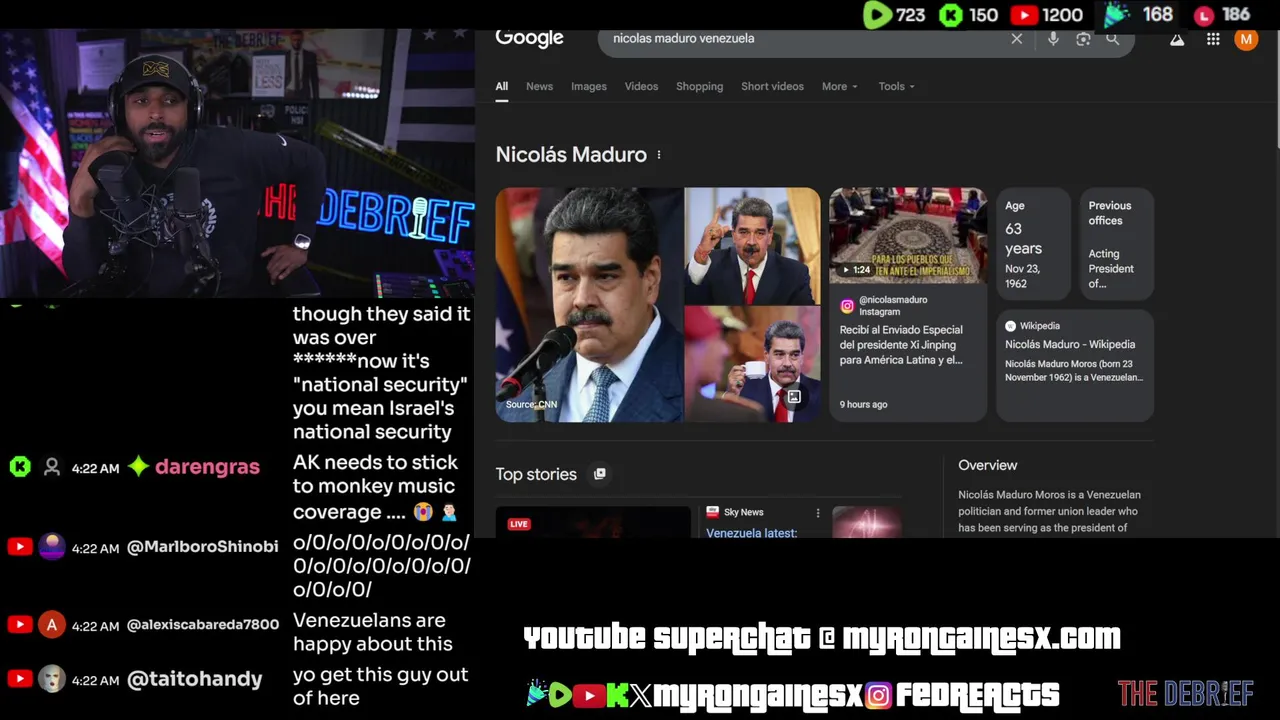Click YouTube icon beside @MarlboroShinobi

pos(19,547)
